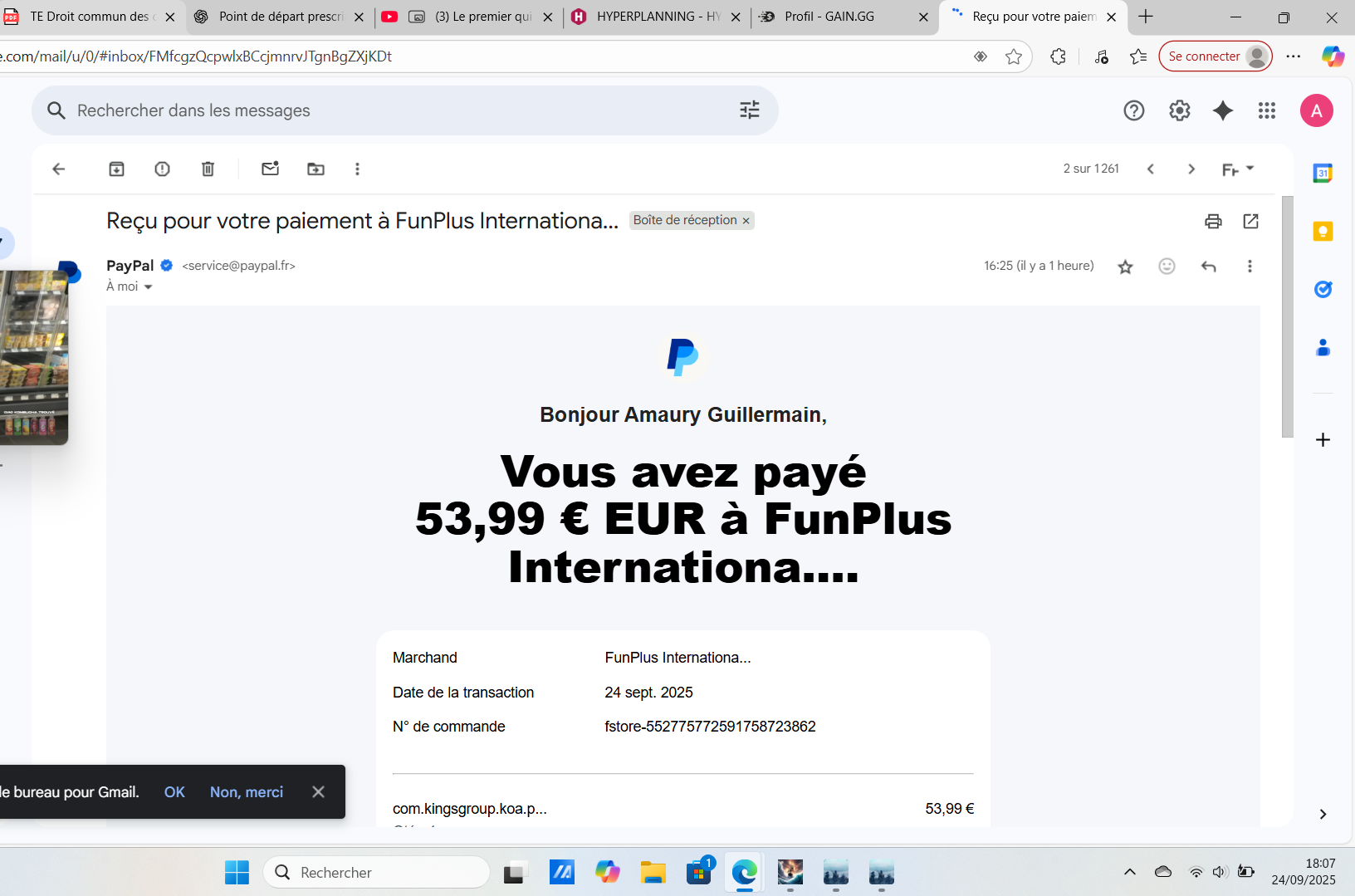Viewport: 1355px width, 896px height.
Task: Click the message pane scrollbar
Action: (1288, 316)
